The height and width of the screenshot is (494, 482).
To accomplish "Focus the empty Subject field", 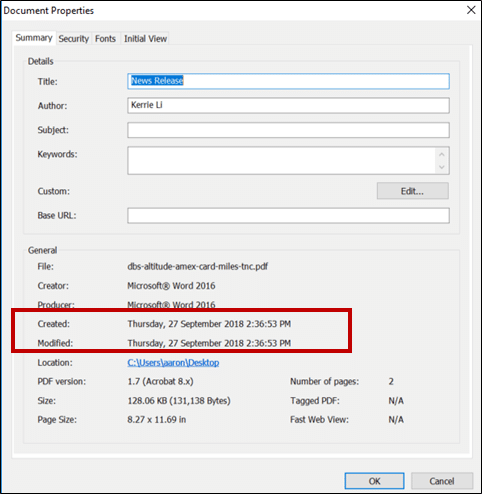I will coord(288,130).
